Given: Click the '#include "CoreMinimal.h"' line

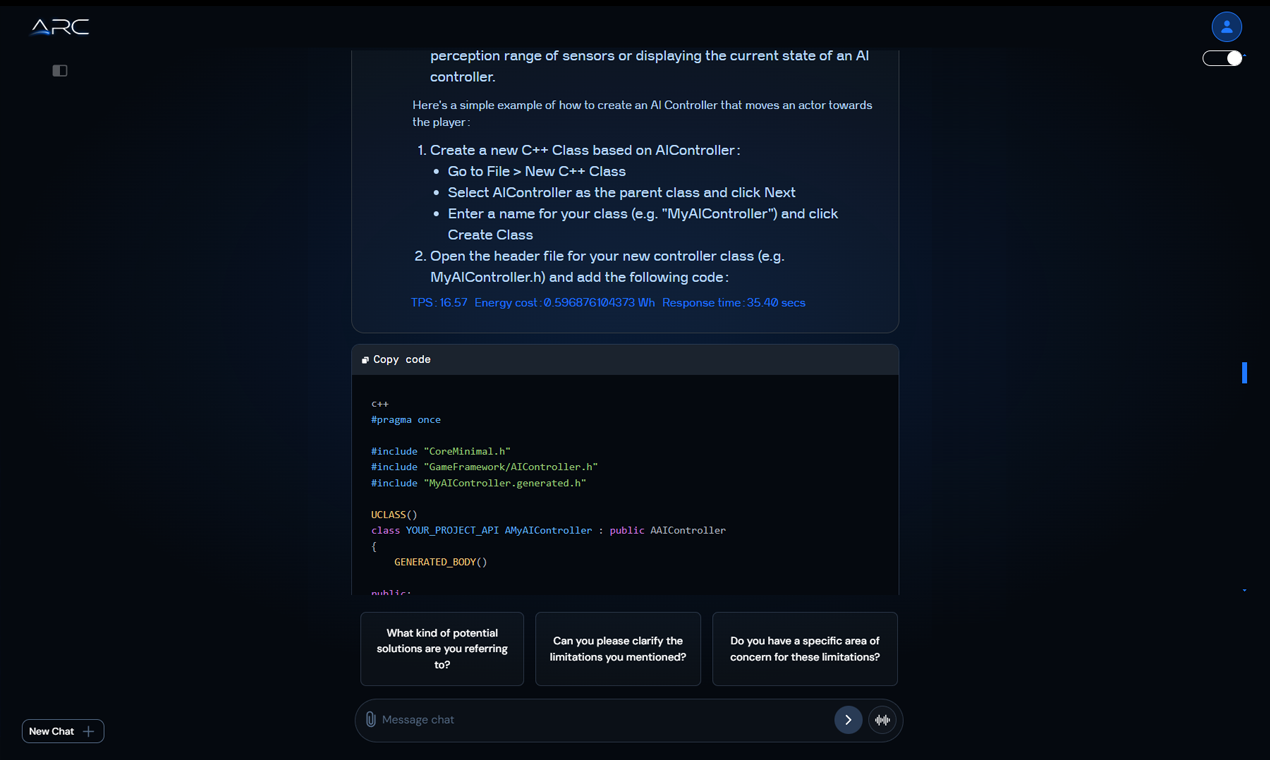Looking at the screenshot, I should [x=441, y=451].
